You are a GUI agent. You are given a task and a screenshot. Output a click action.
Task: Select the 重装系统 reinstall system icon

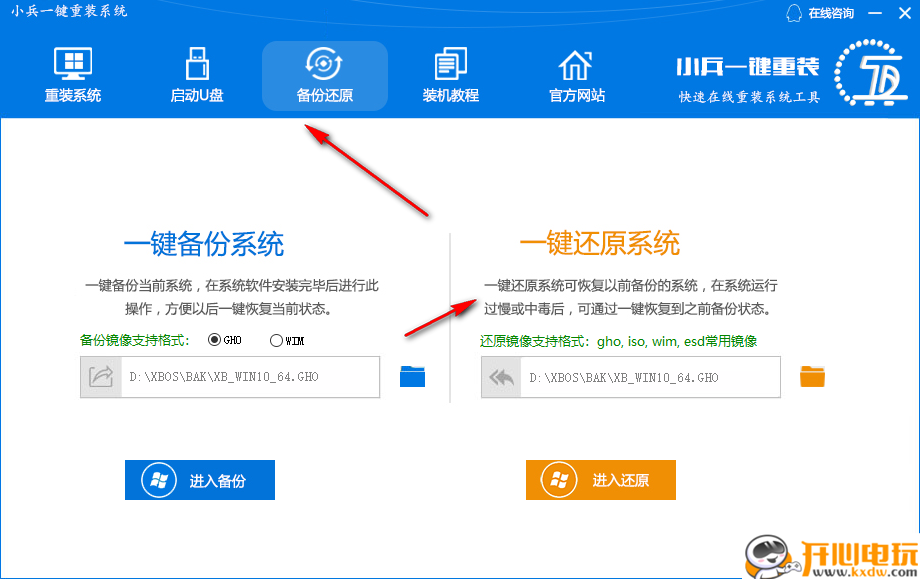[x=73, y=75]
